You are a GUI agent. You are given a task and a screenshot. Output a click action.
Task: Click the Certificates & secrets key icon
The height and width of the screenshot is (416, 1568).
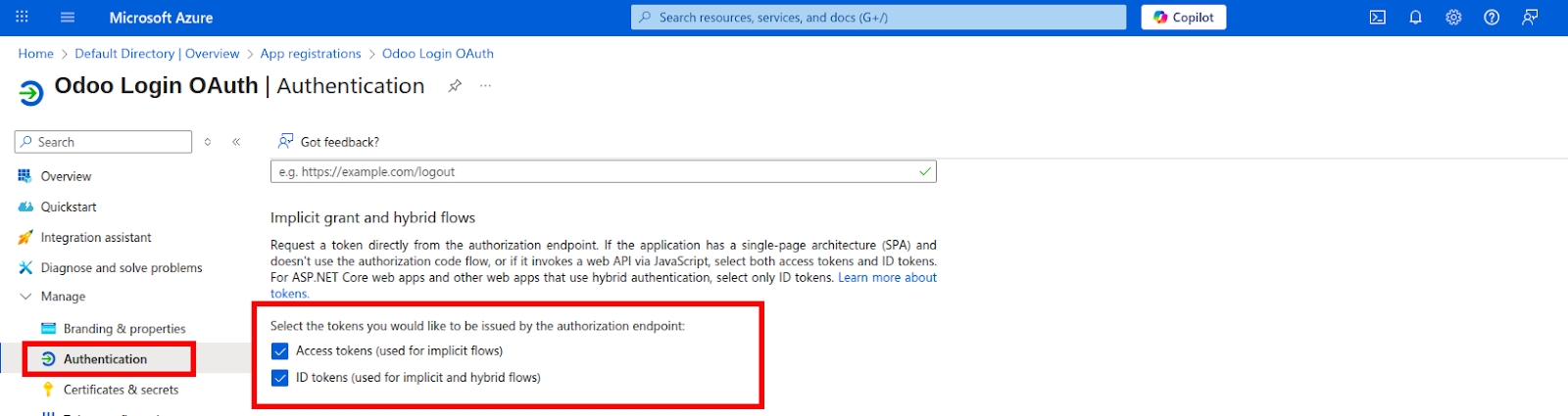pos(48,390)
